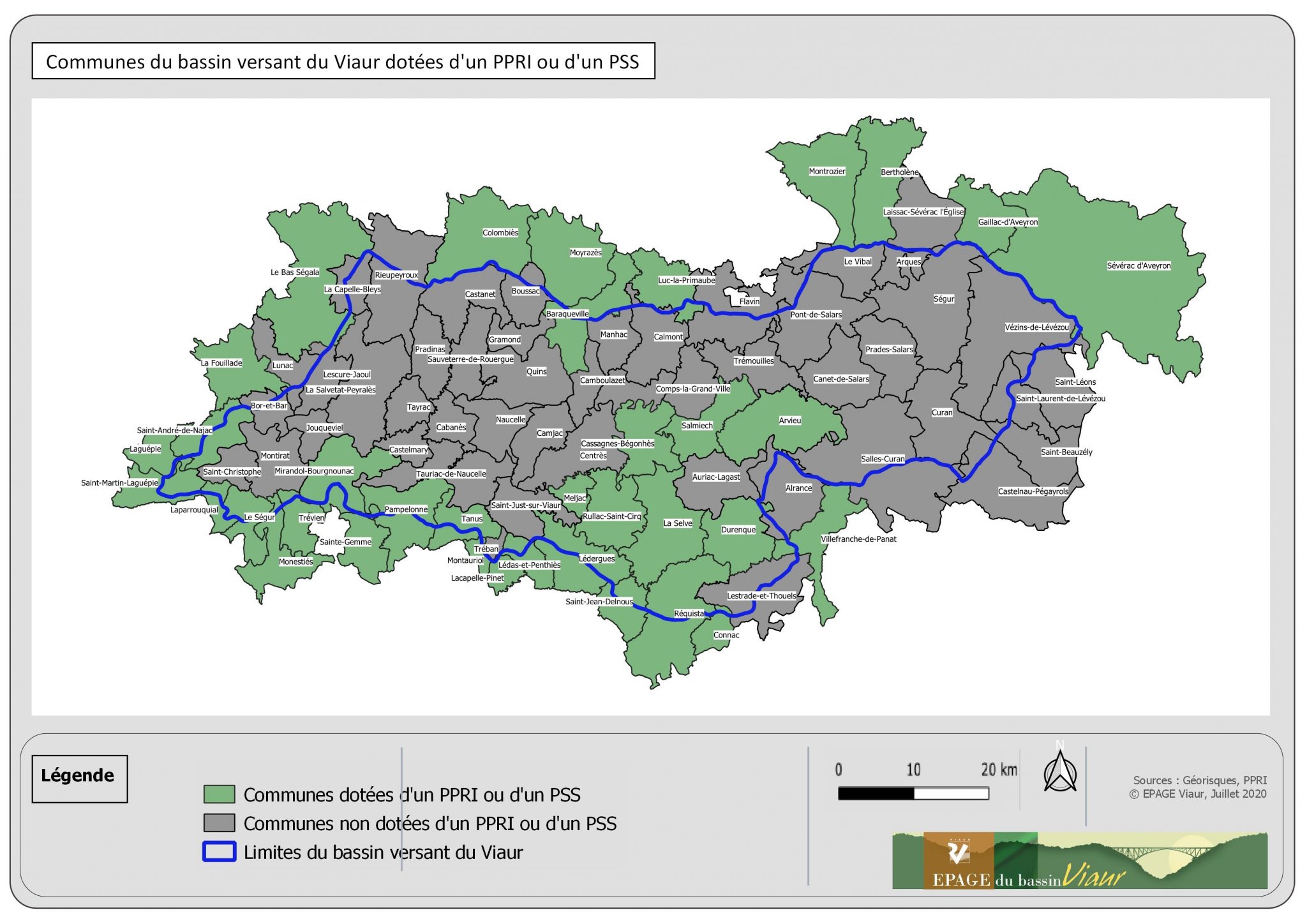This screenshot has width=1307, height=924.
Task: Select the Villefranche-de-Panat label
Action: click(x=858, y=539)
